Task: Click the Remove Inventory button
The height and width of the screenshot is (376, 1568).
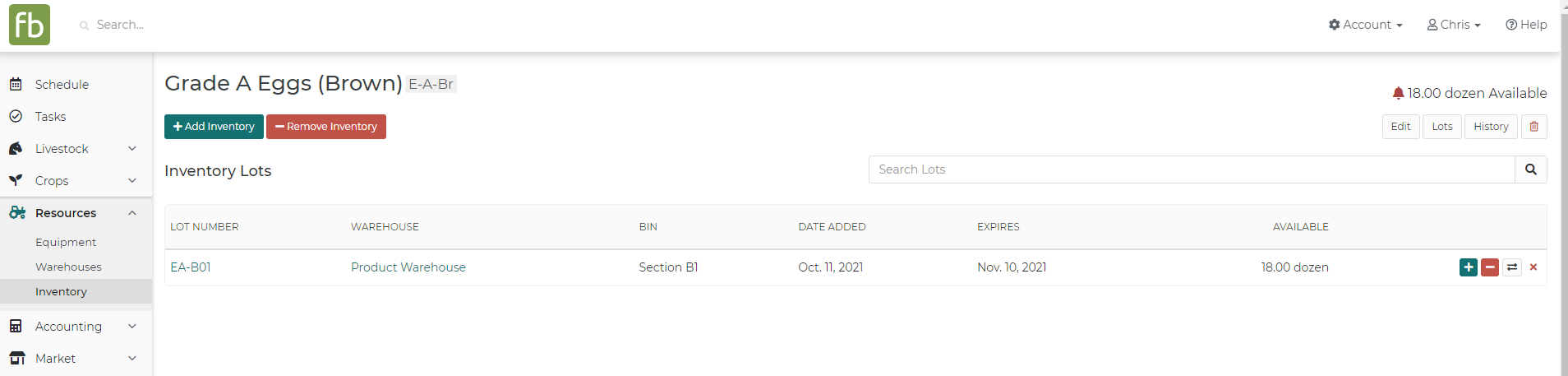Action: [x=326, y=127]
